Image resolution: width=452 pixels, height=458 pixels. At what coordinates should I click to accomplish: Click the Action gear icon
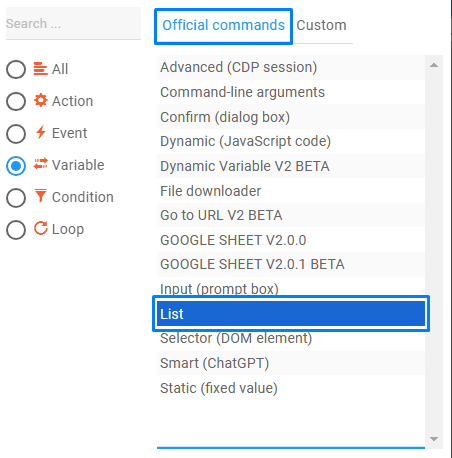click(x=41, y=100)
